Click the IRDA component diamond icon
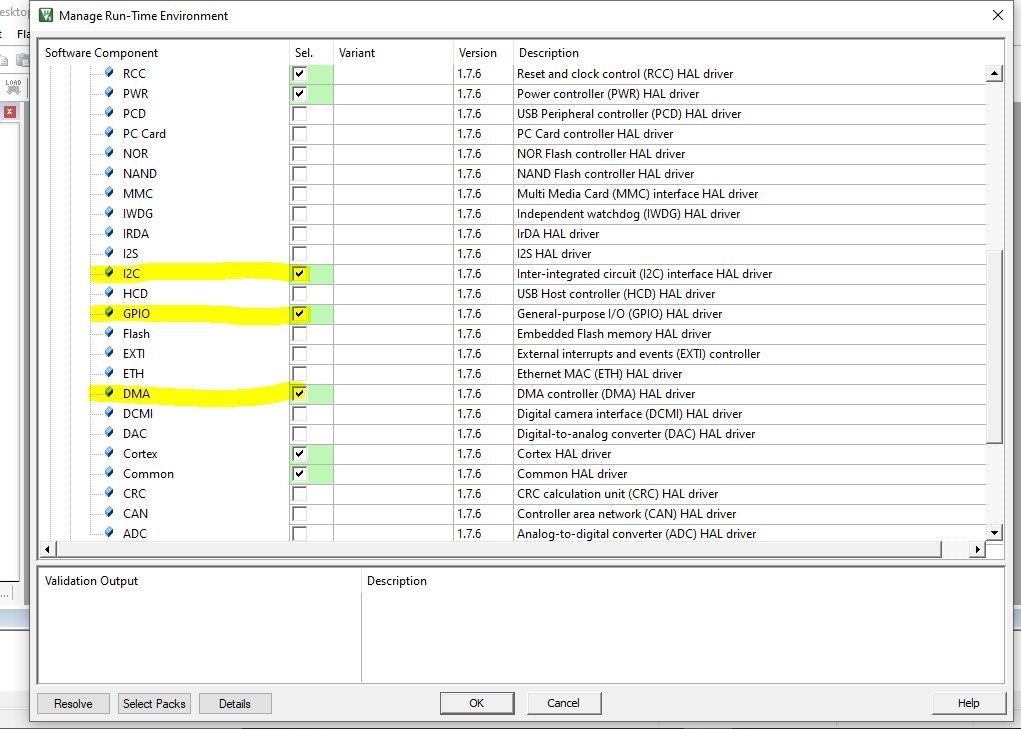Viewport: 1021px width, 729px height. (x=109, y=233)
